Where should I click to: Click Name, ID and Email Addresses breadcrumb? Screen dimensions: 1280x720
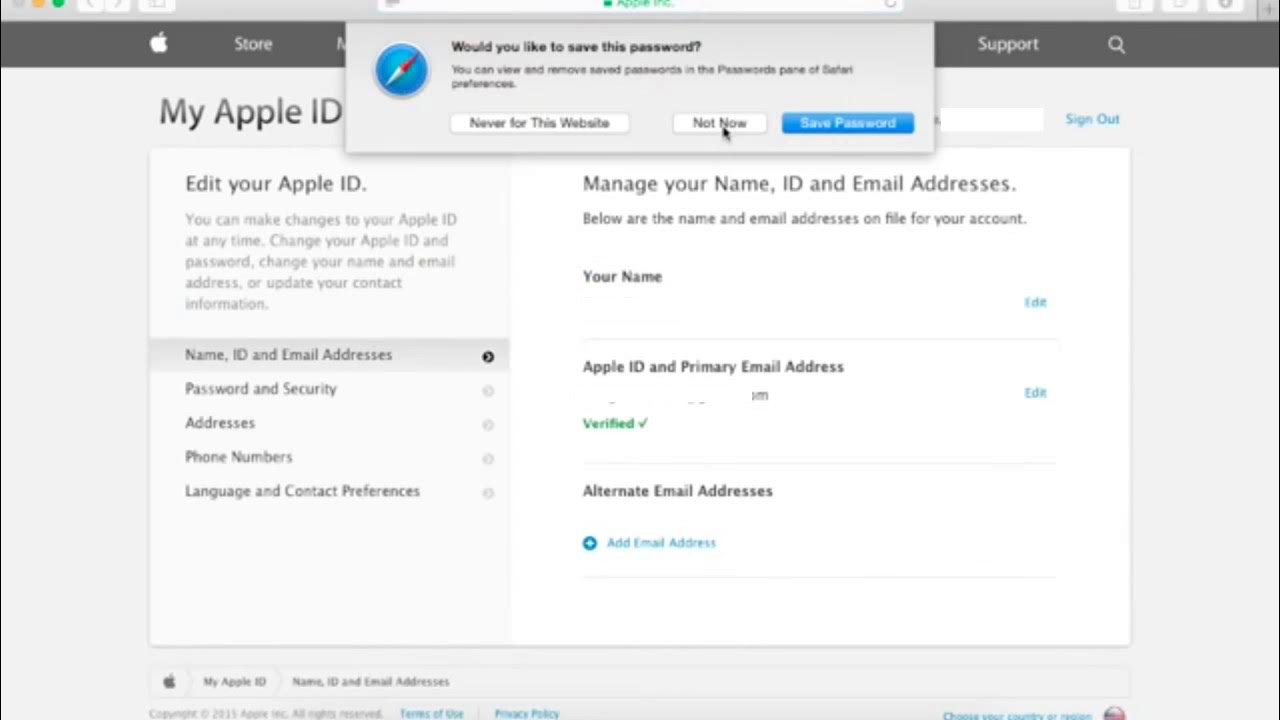[x=370, y=682]
